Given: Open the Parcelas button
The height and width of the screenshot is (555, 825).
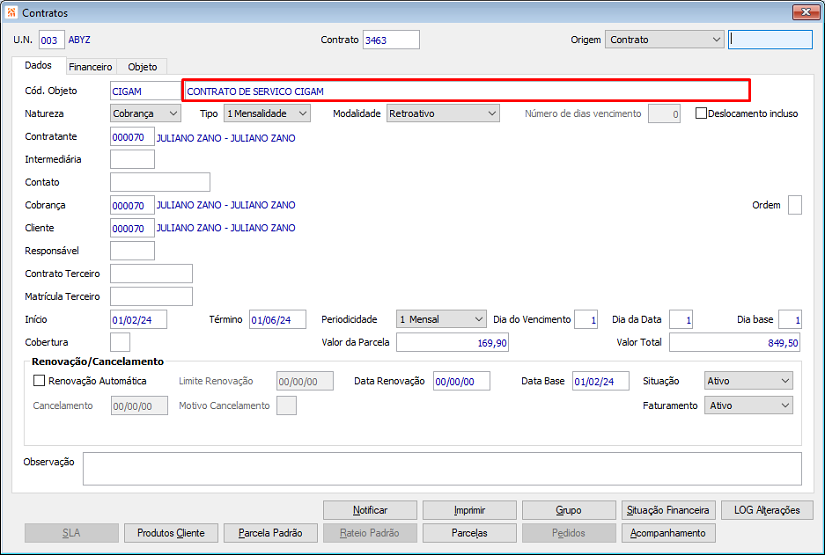Looking at the screenshot, I should pyautogui.click(x=469, y=533).
